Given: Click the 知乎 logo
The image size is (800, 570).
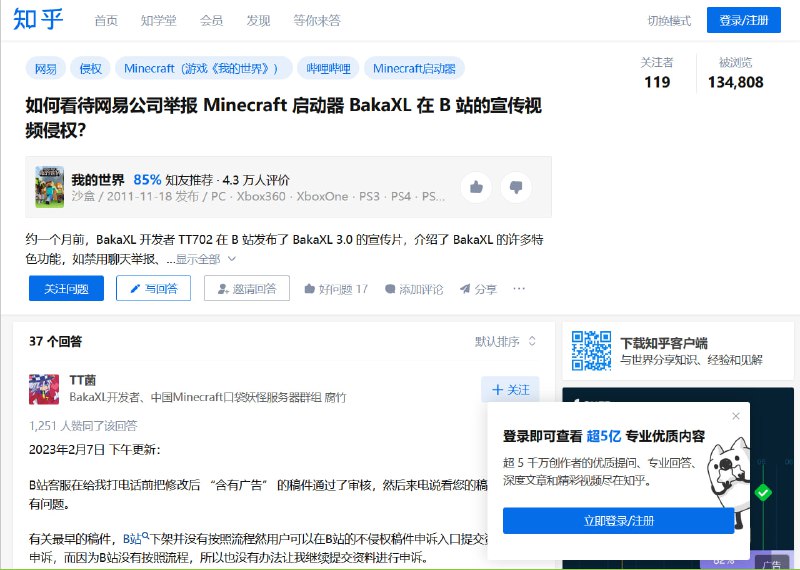Looking at the screenshot, I should click(38, 20).
